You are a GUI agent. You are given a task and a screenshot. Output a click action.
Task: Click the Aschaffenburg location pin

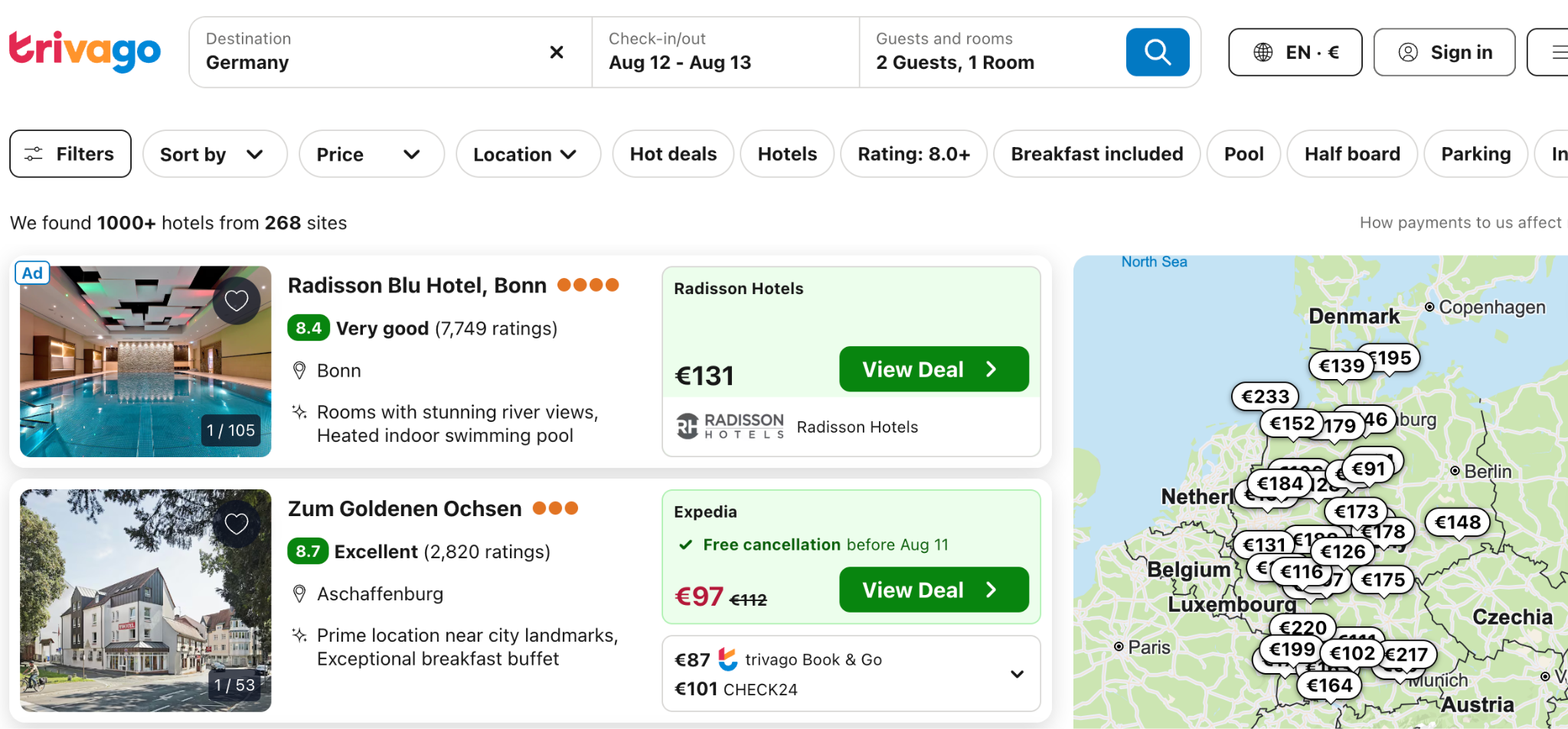[299, 593]
